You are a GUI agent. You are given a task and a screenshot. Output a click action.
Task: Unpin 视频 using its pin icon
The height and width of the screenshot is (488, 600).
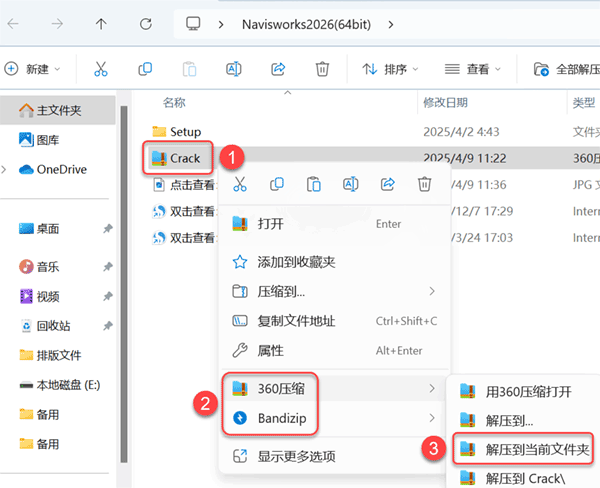(108, 296)
